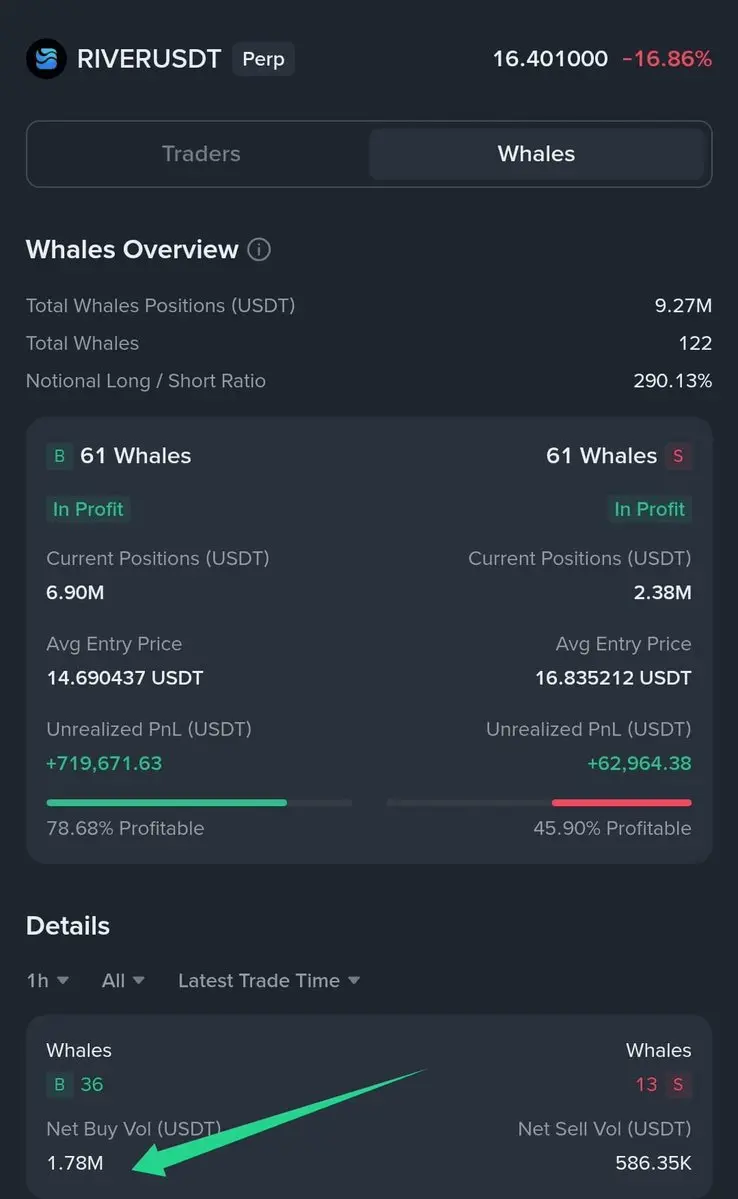Click the green B buy badge beside 61 Whales
This screenshot has height=1199, width=738.
click(59, 456)
